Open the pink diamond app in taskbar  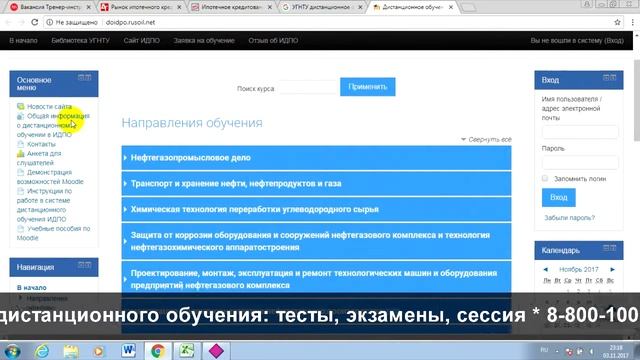point(216,351)
